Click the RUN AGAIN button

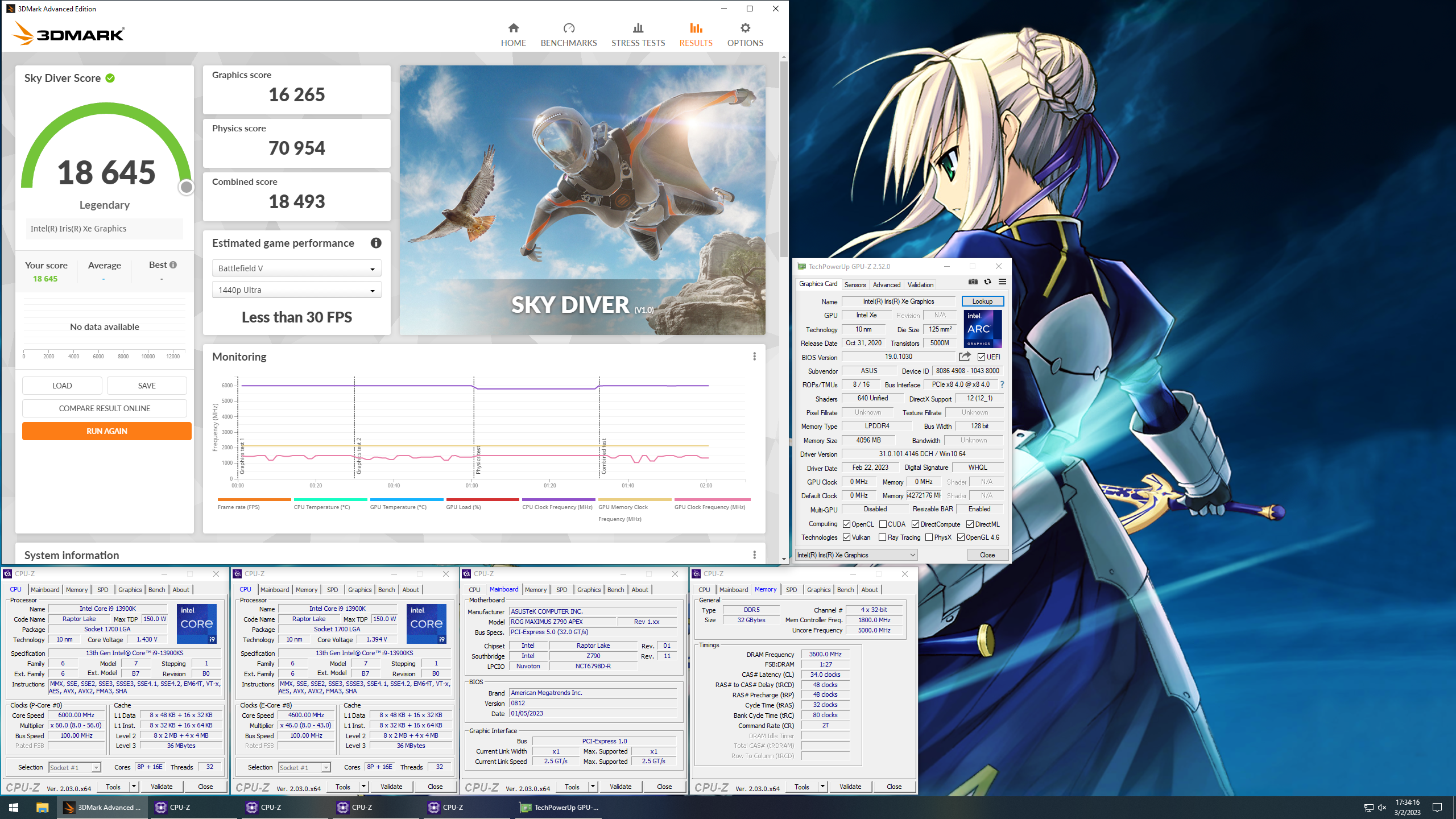tap(106, 431)
